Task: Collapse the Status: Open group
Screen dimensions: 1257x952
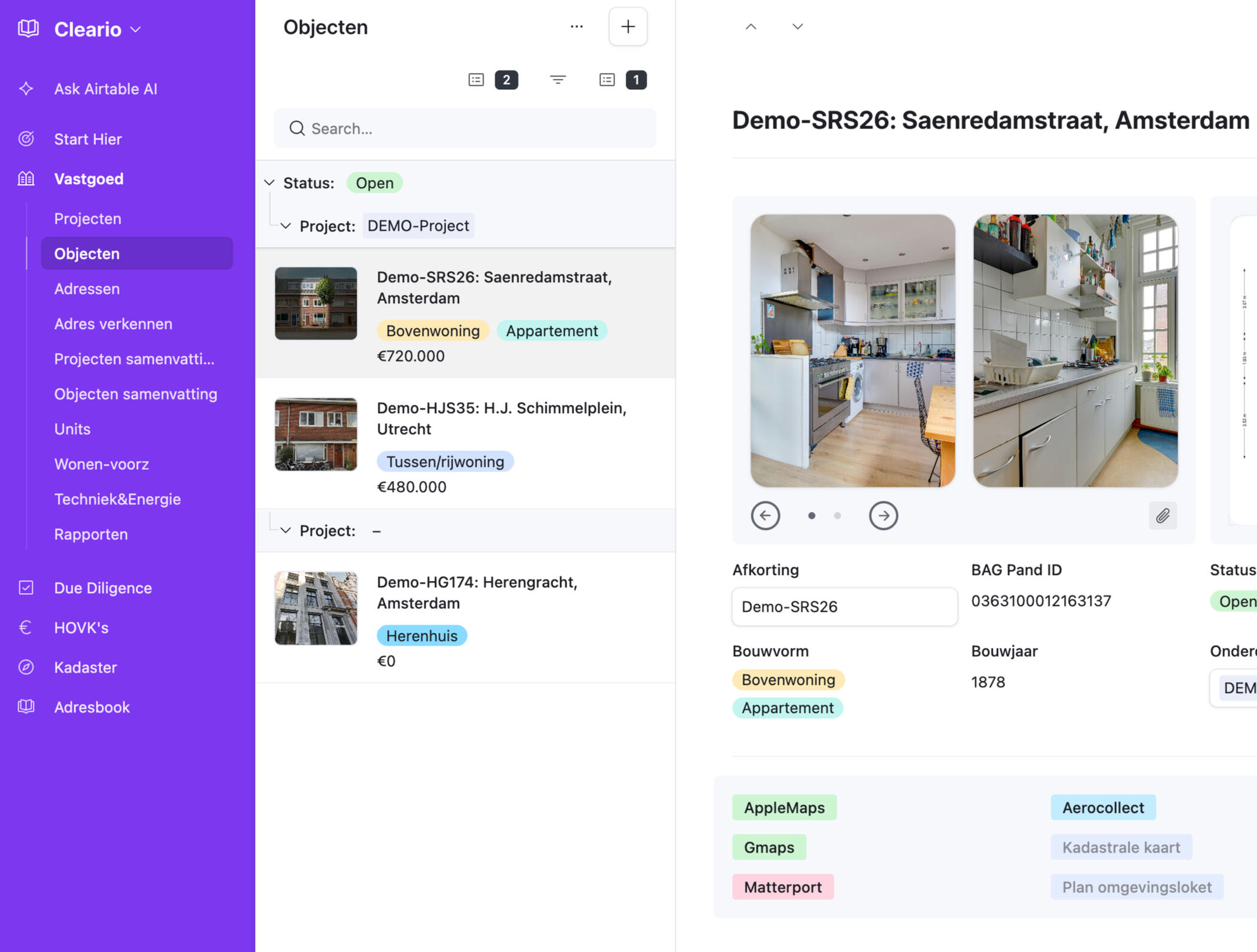Action: (269, 183)
